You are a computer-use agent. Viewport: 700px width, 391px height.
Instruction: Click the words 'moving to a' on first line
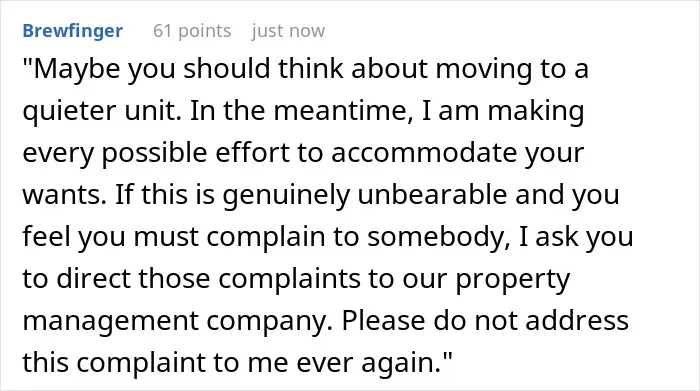pos(512,69)
